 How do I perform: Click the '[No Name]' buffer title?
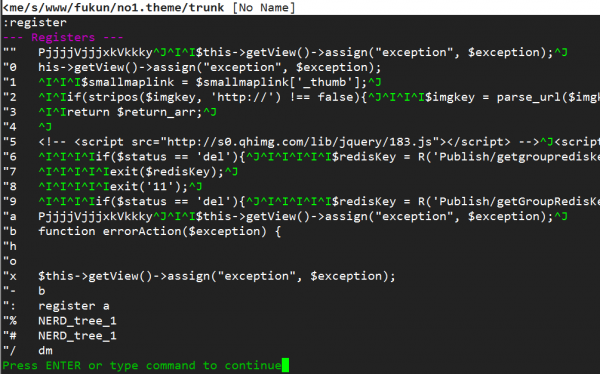(264, 8)
